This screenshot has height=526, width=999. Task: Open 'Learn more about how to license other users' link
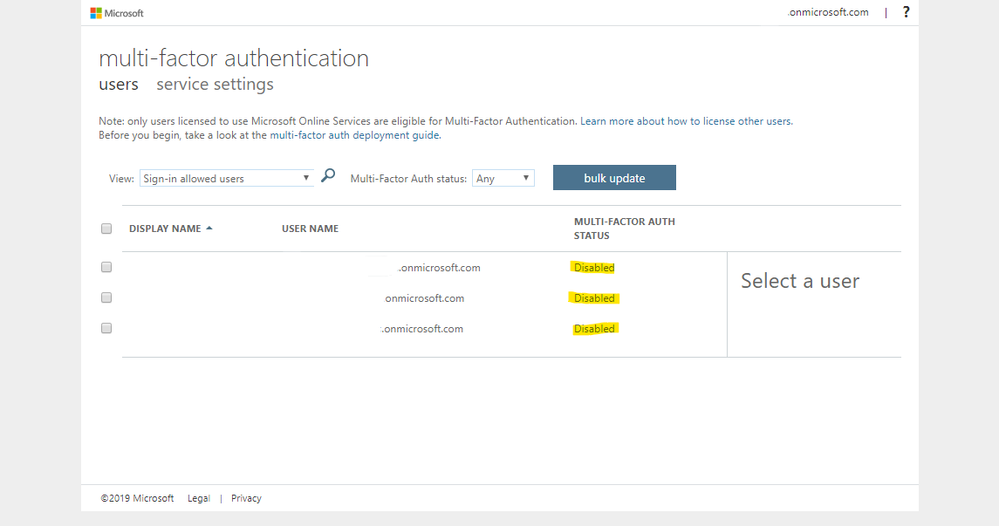click(x=686, y=121)
